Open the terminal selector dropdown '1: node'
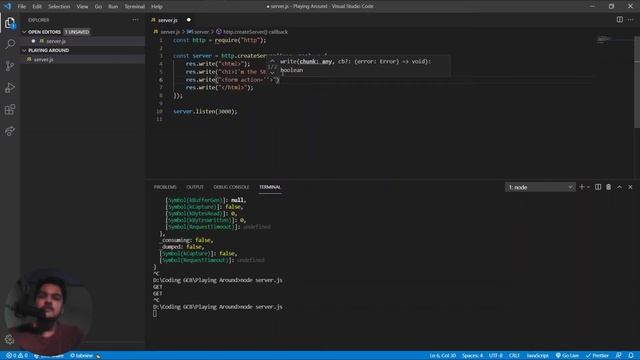The image size is (640, 360). [540, 187]
